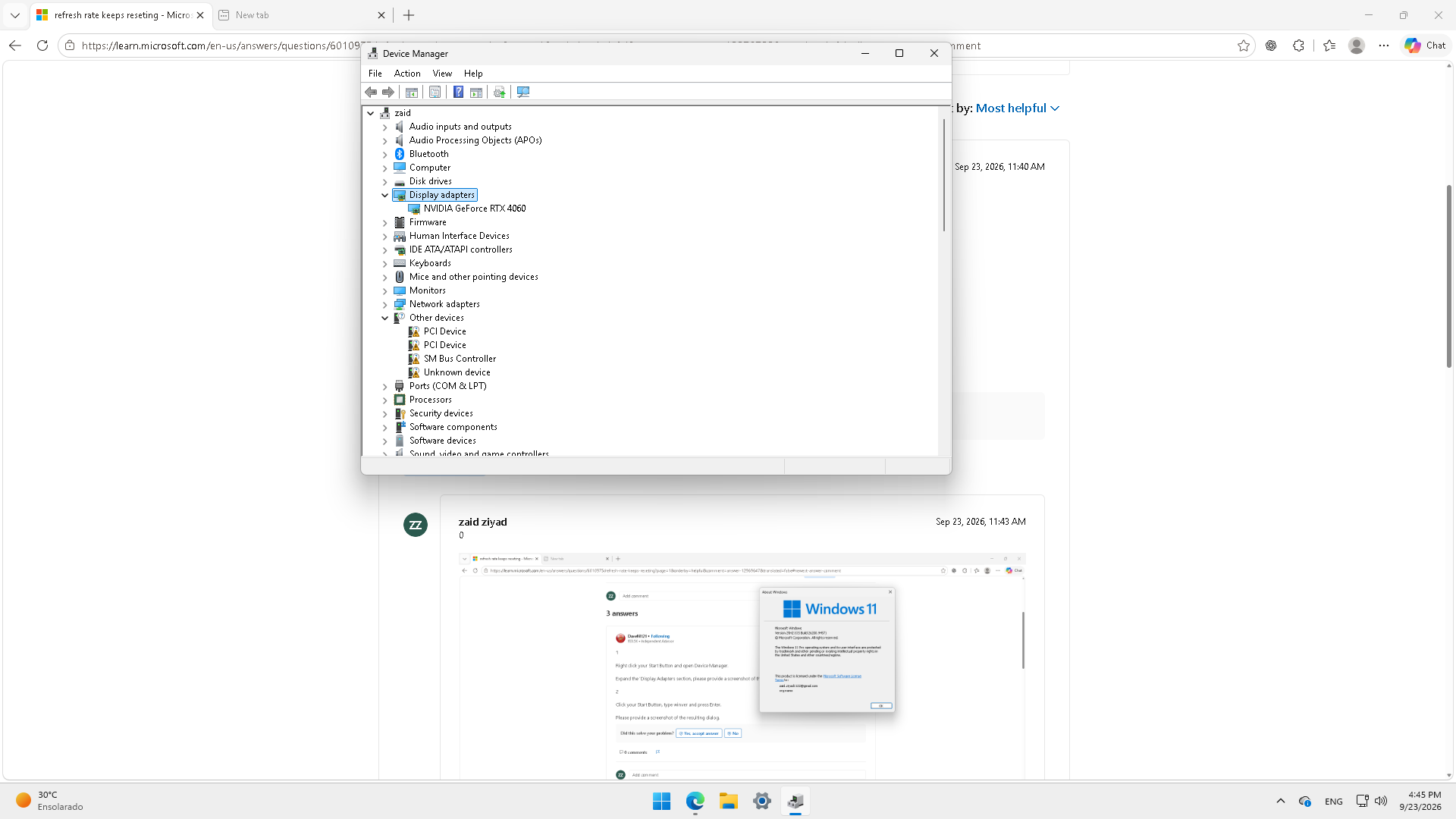The image size is (1456, 819).
Task: Open the Action menu in Device Manager
Action: pos(407,74)
